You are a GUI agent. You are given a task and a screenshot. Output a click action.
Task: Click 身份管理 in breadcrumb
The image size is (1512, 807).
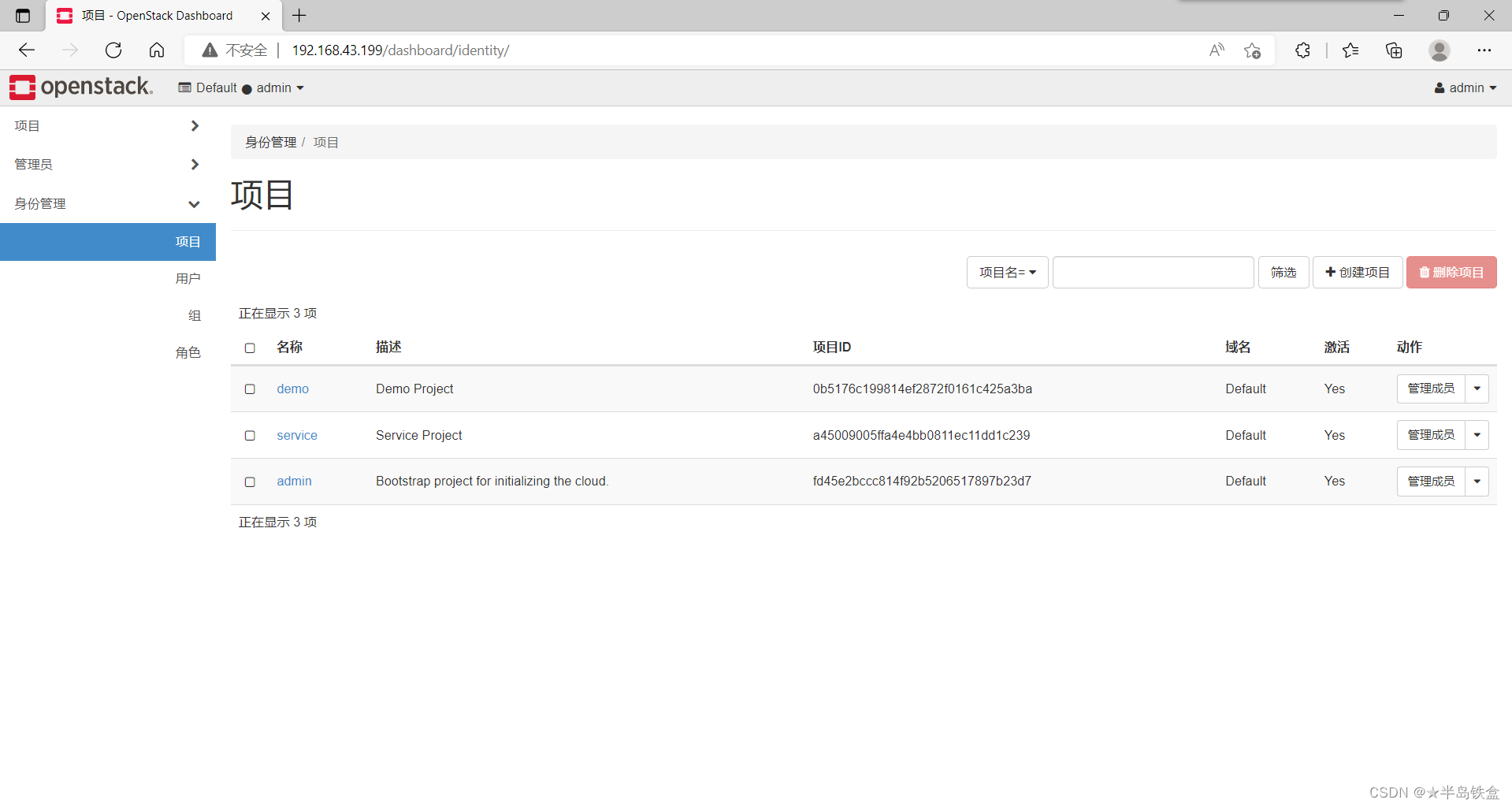click(270, 143)
